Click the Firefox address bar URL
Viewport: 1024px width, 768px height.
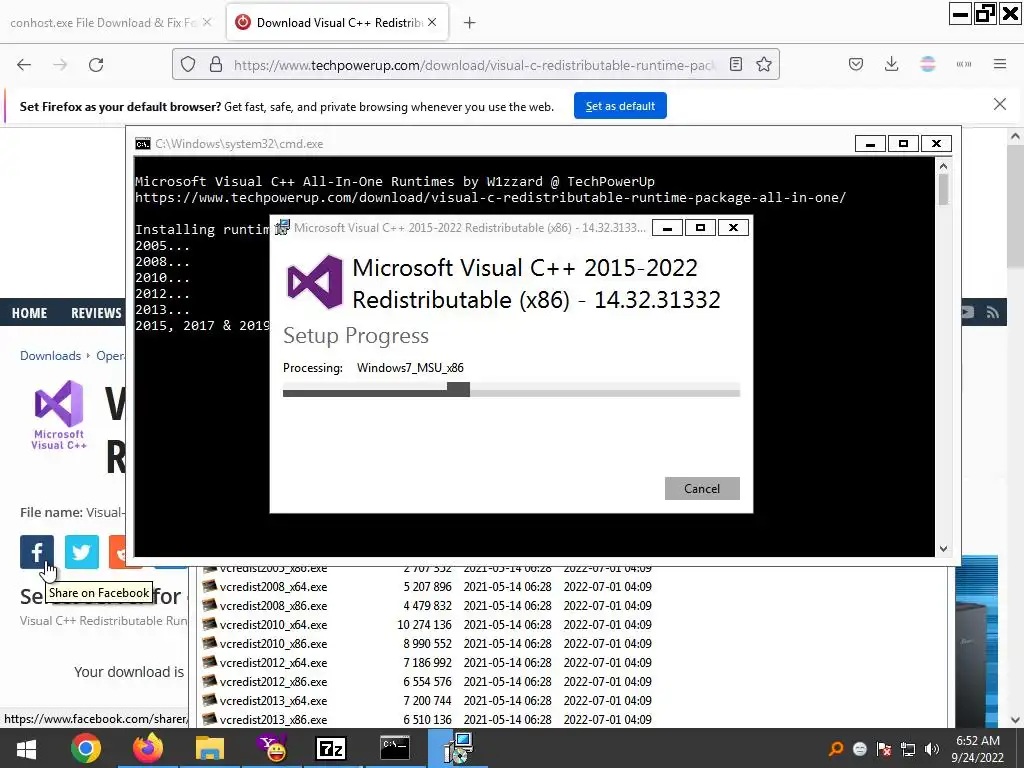[x=475, y=65]
